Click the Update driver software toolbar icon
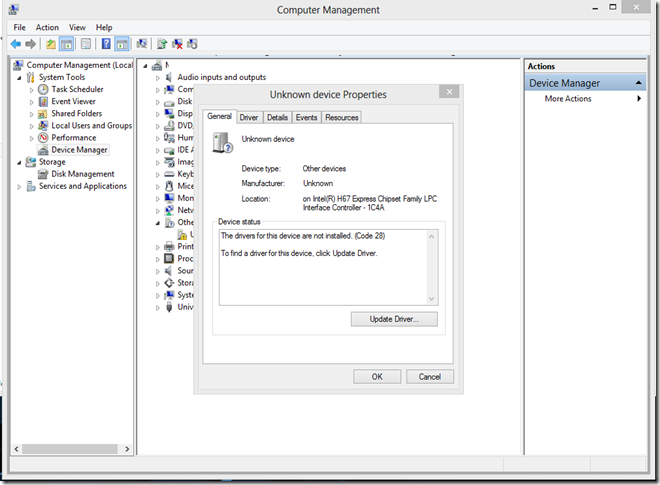660x485 pixels. tap(161, 44)
